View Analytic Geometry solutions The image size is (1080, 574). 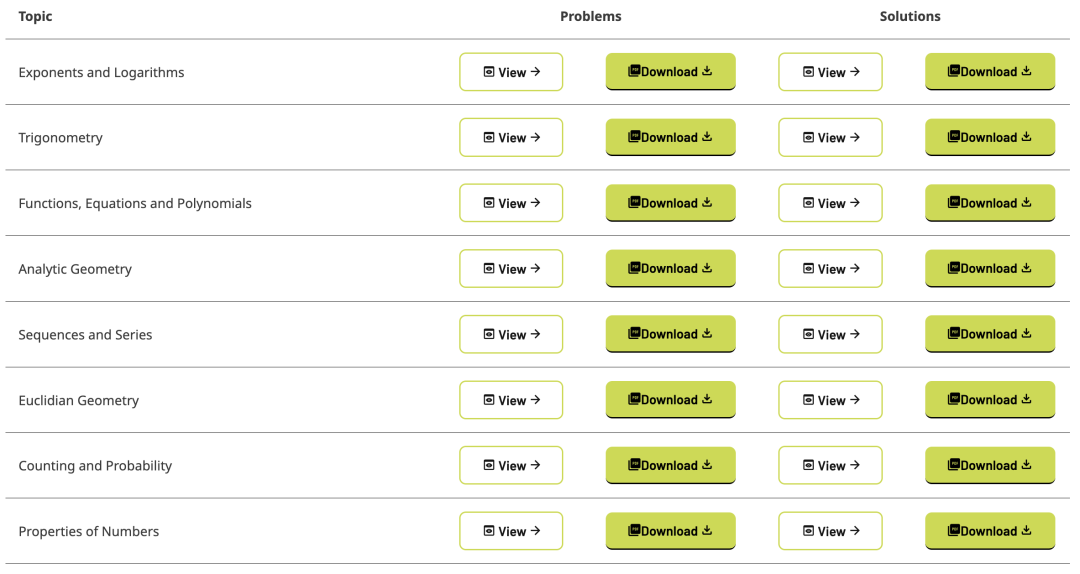[x=830, y=269]
